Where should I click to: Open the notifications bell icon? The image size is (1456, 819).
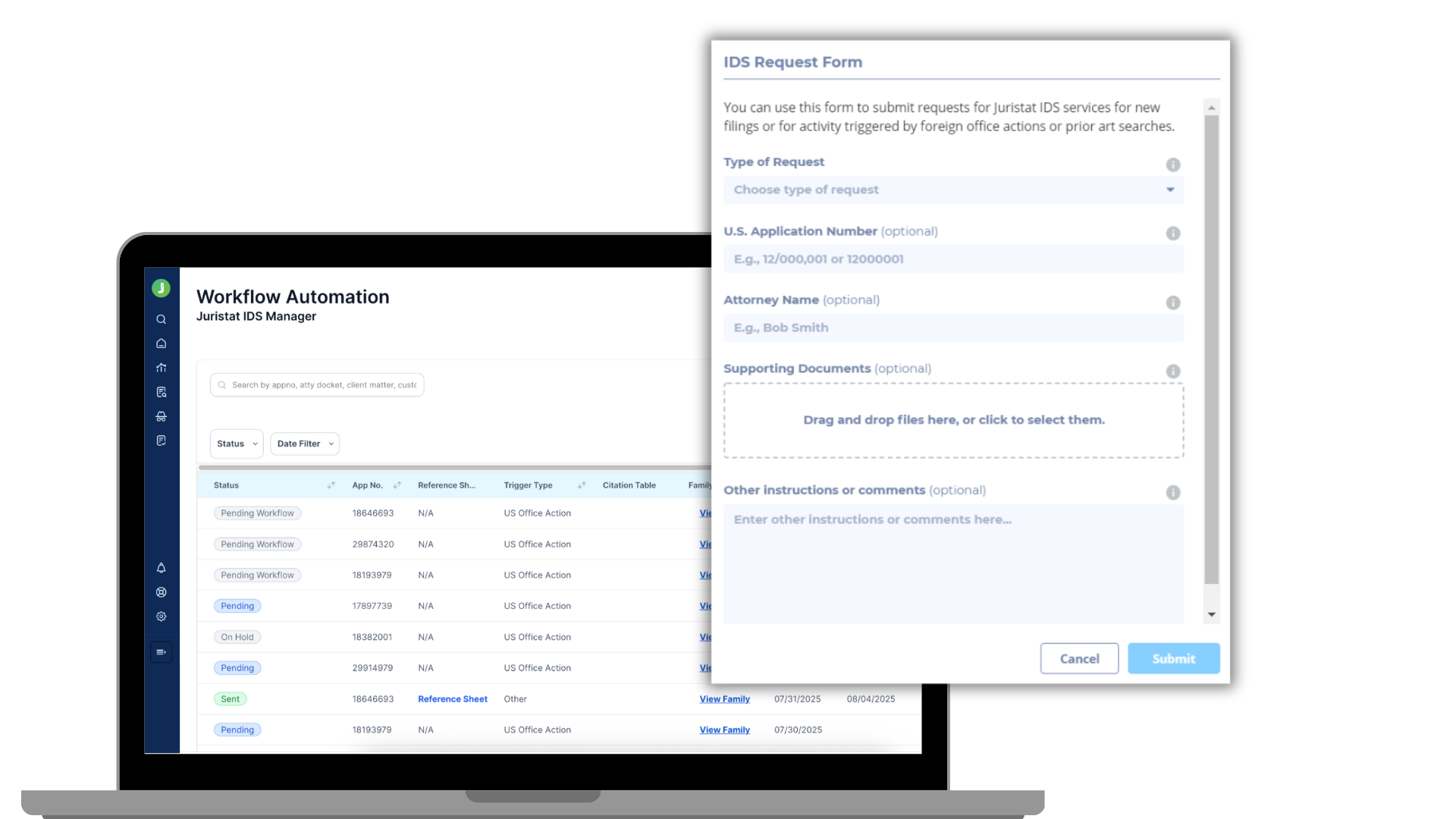(x=161, y=568)
